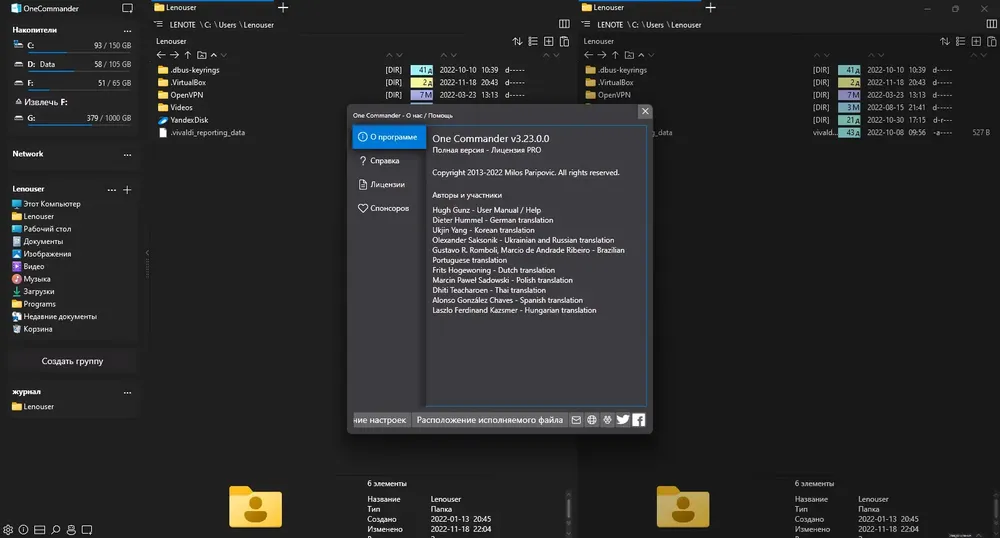This screenshot has width=1000, height=538.
Task: Click Расположение исполняемого файла button
Action: tap(490, 419)
